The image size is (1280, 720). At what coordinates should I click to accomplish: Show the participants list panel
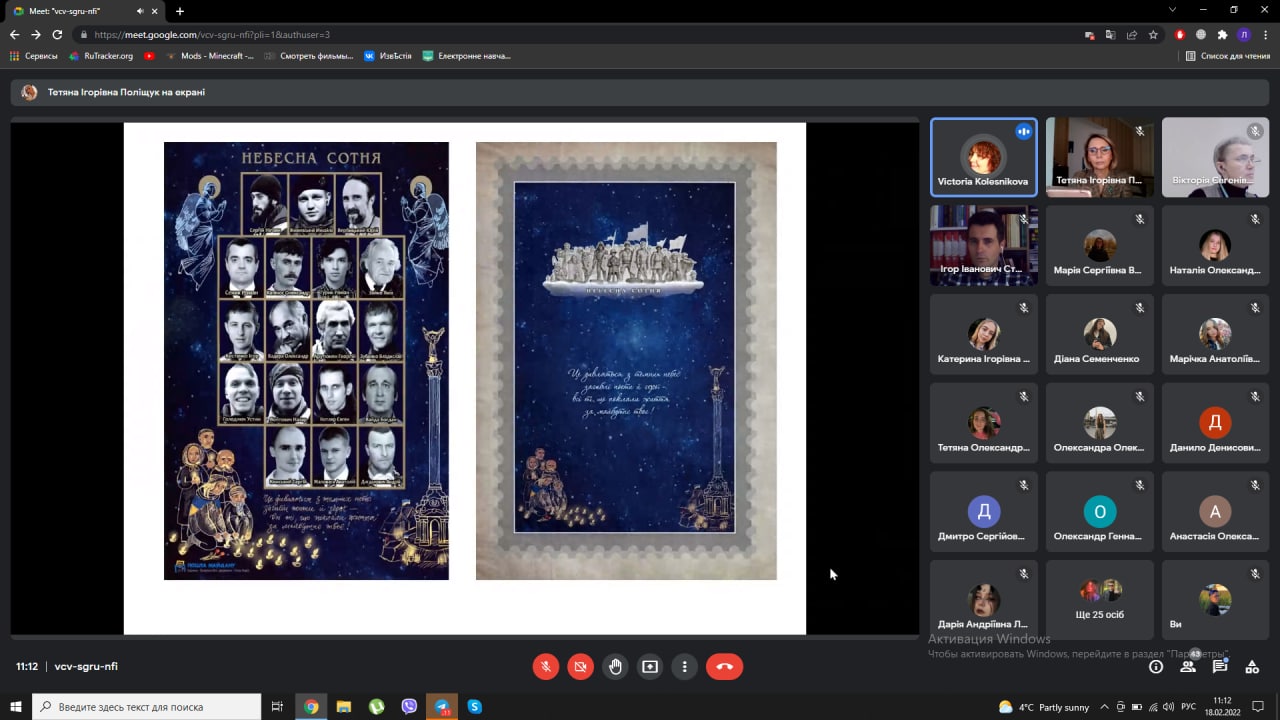click(x=1188, y=666)
